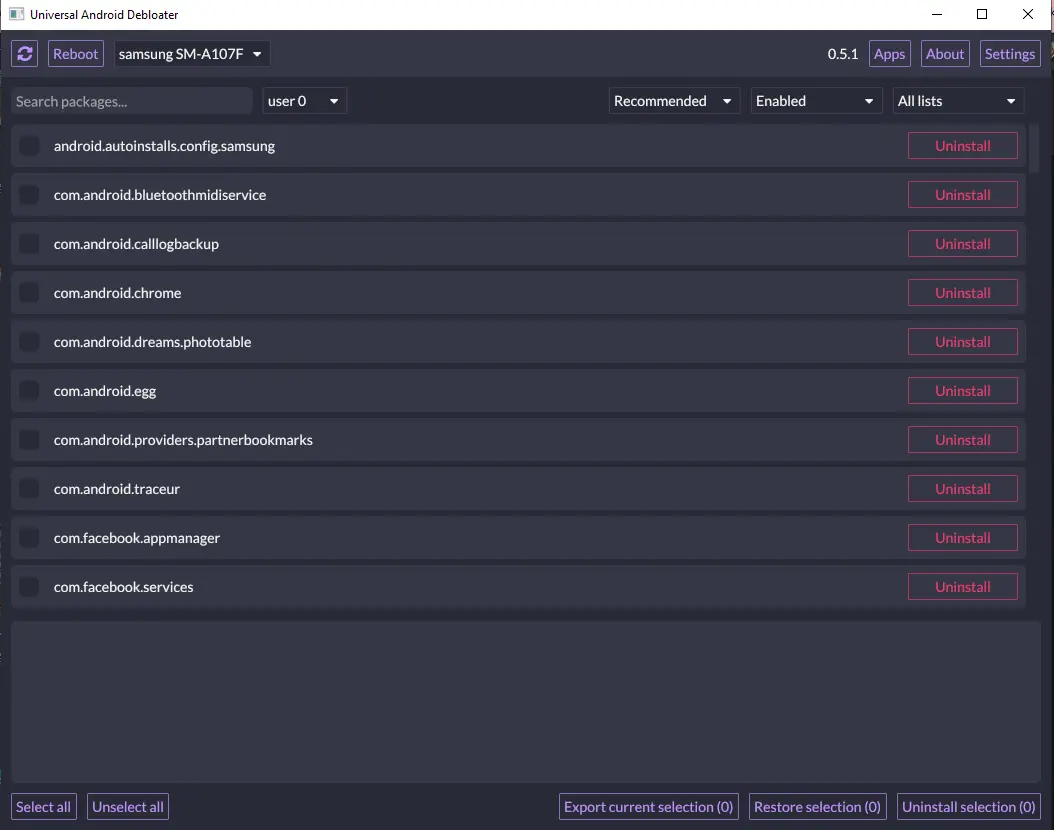Check the com.facebook.appmanager checkbox
Image resolution: width=1054 pixels, height=830 pixels.
[29, 538]
